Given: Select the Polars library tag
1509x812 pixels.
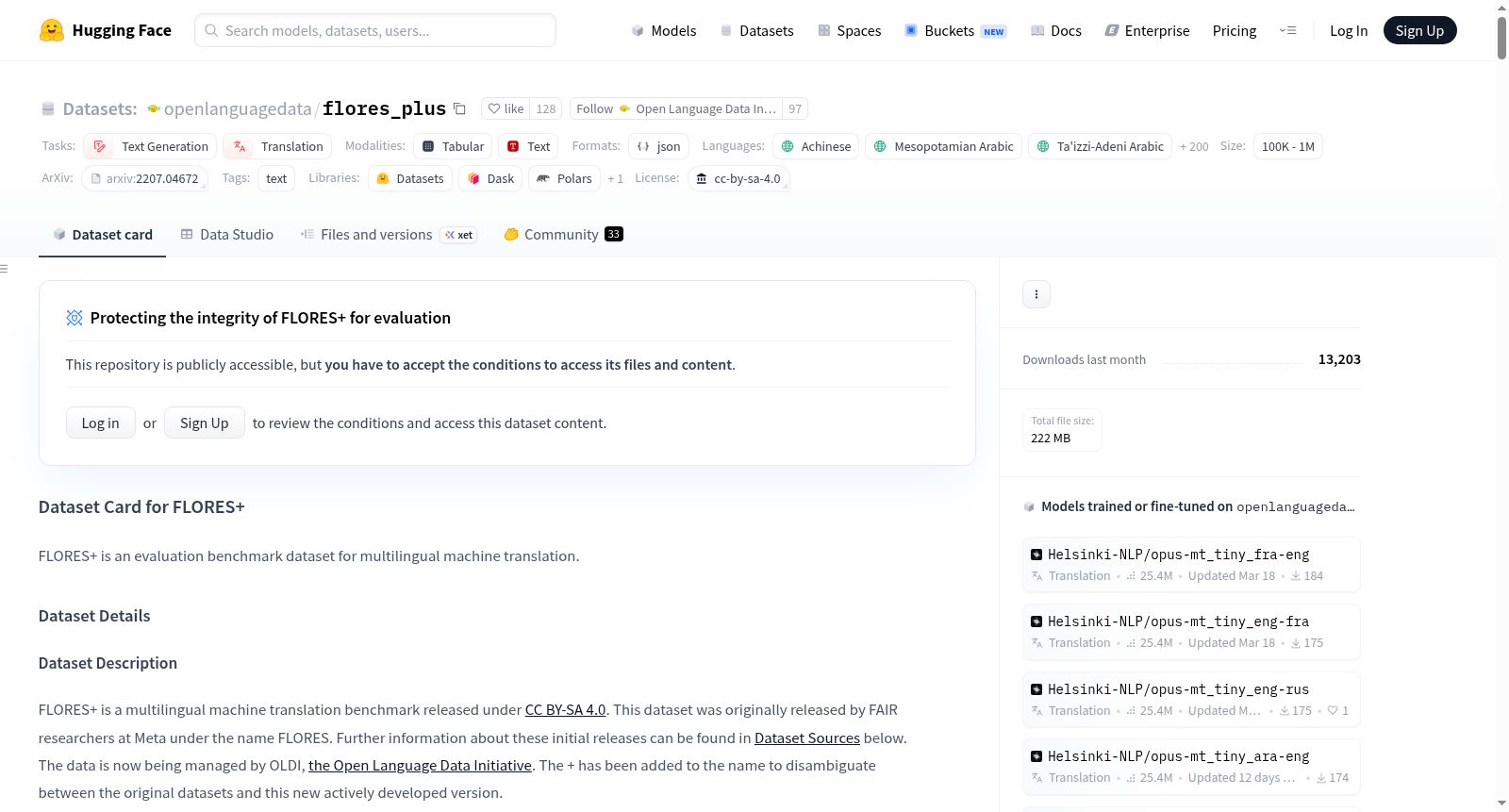Looking at the screenshot, I should (x=564, y=178).
